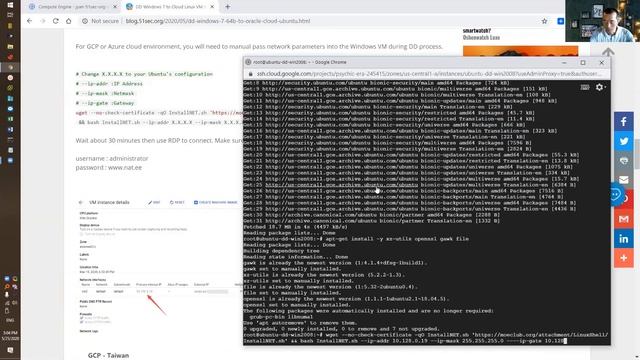This screenshot has height=360, width=640.
Task: Open the blue chat bubble widget
Action: [616, 195]
